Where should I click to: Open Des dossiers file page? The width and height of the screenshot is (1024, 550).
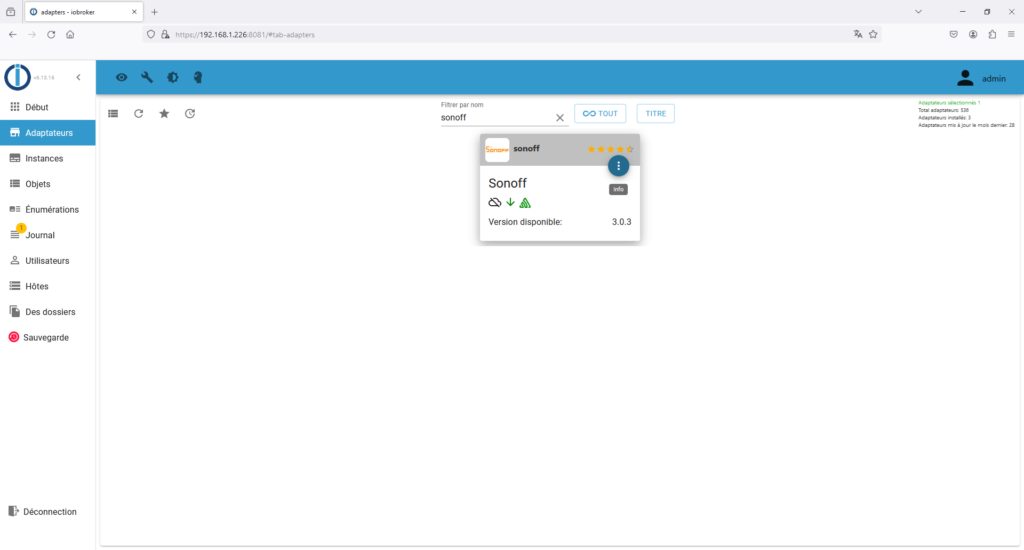[x=48, y=312]
